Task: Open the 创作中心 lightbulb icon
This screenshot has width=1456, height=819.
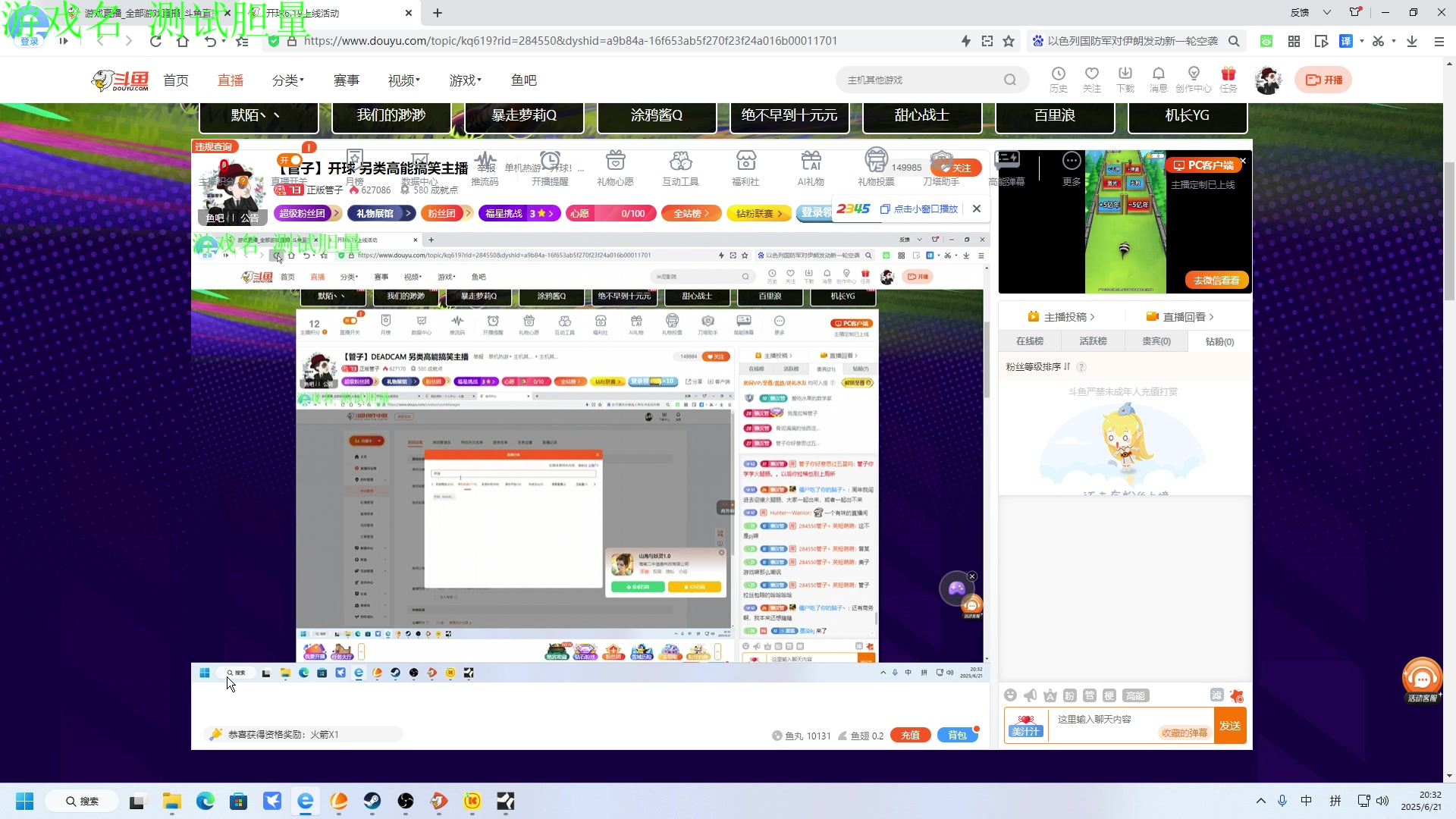Action: pos(1193,74)
